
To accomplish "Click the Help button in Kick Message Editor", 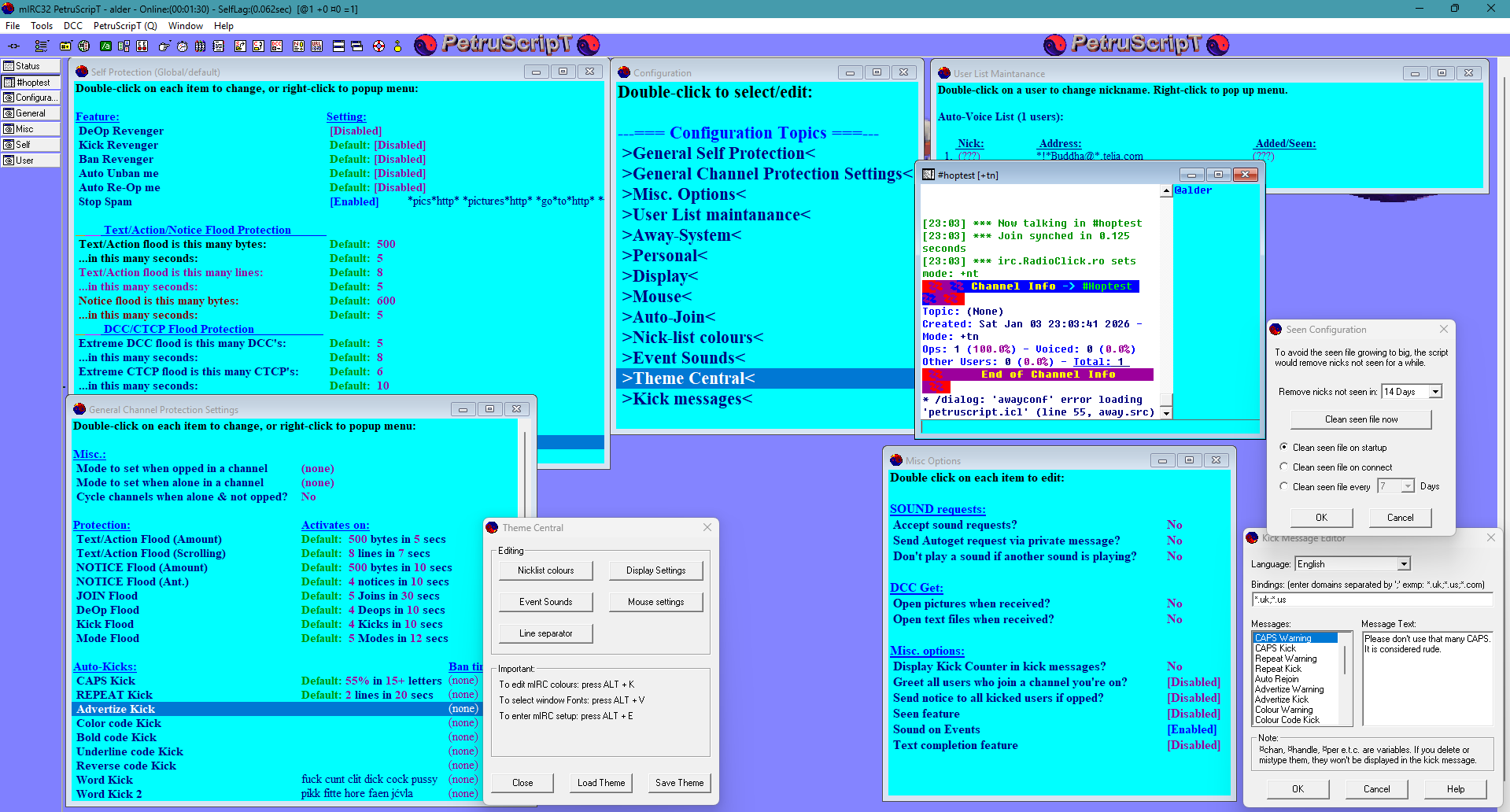I will point(1456,789).
